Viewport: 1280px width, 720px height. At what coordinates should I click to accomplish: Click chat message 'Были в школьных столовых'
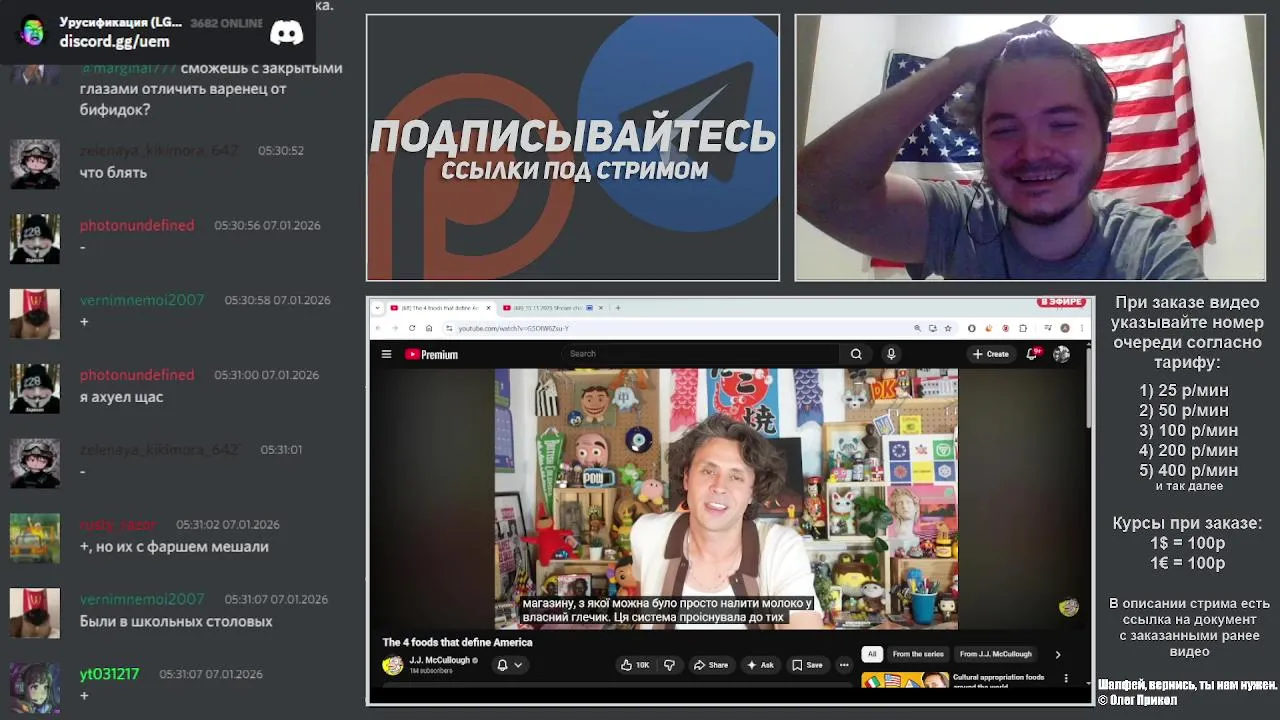click(x=176, y=621)
